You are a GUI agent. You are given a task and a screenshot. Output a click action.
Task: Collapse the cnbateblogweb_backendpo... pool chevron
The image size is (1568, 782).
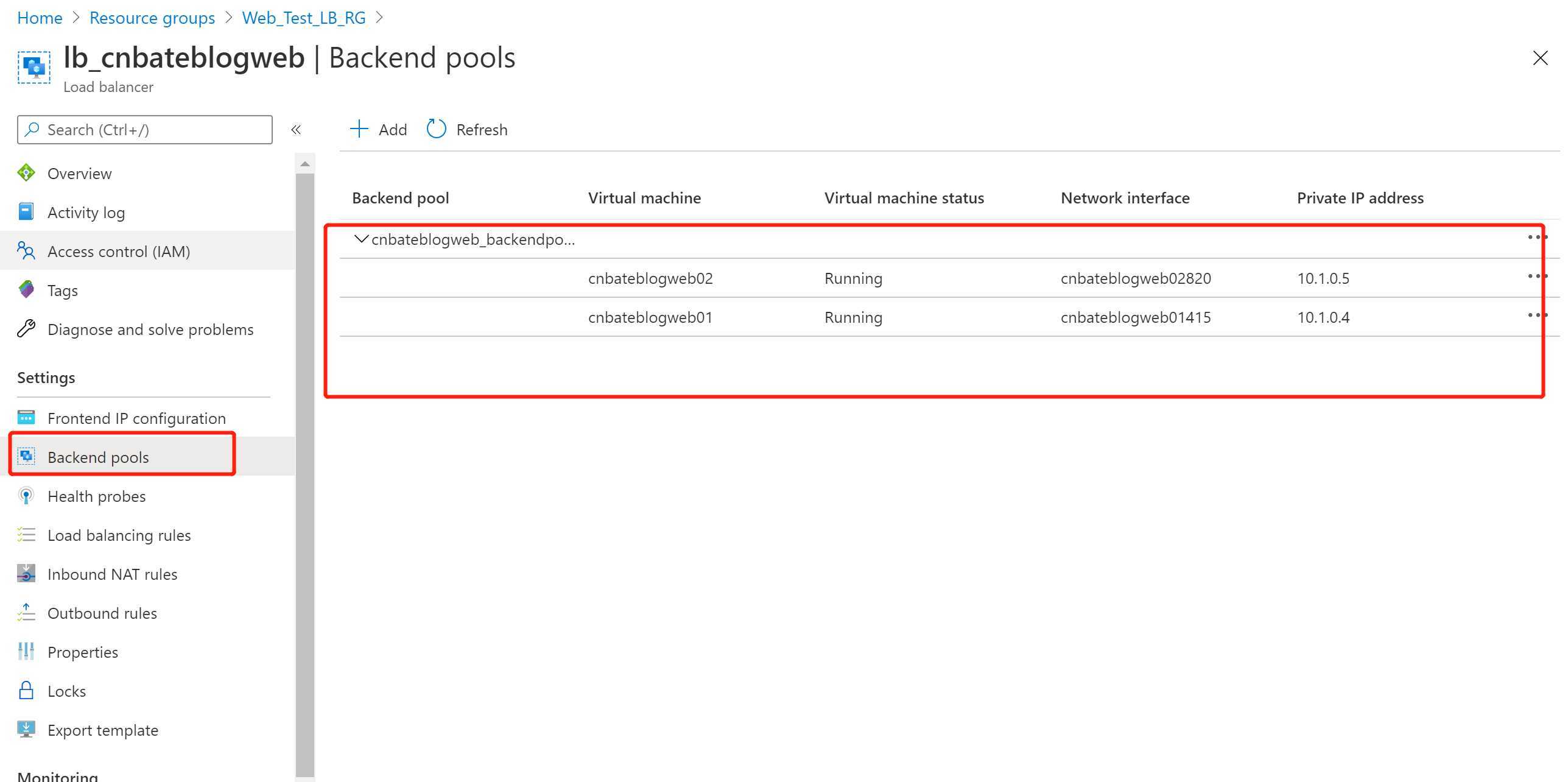tap(361, 239)
